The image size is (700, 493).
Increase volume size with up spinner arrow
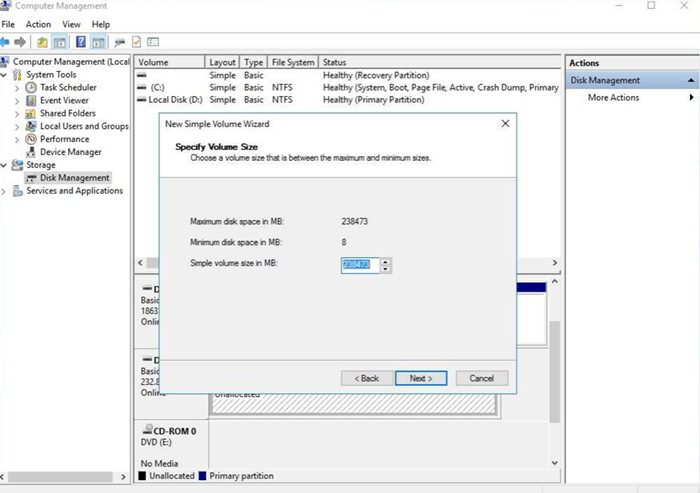coord(385,261)
